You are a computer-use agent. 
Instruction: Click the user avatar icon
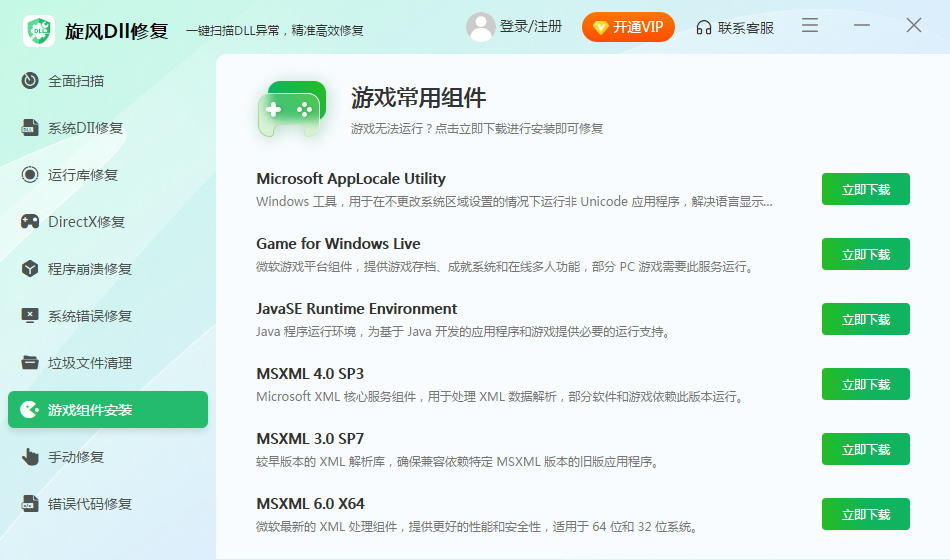point(481,27)
